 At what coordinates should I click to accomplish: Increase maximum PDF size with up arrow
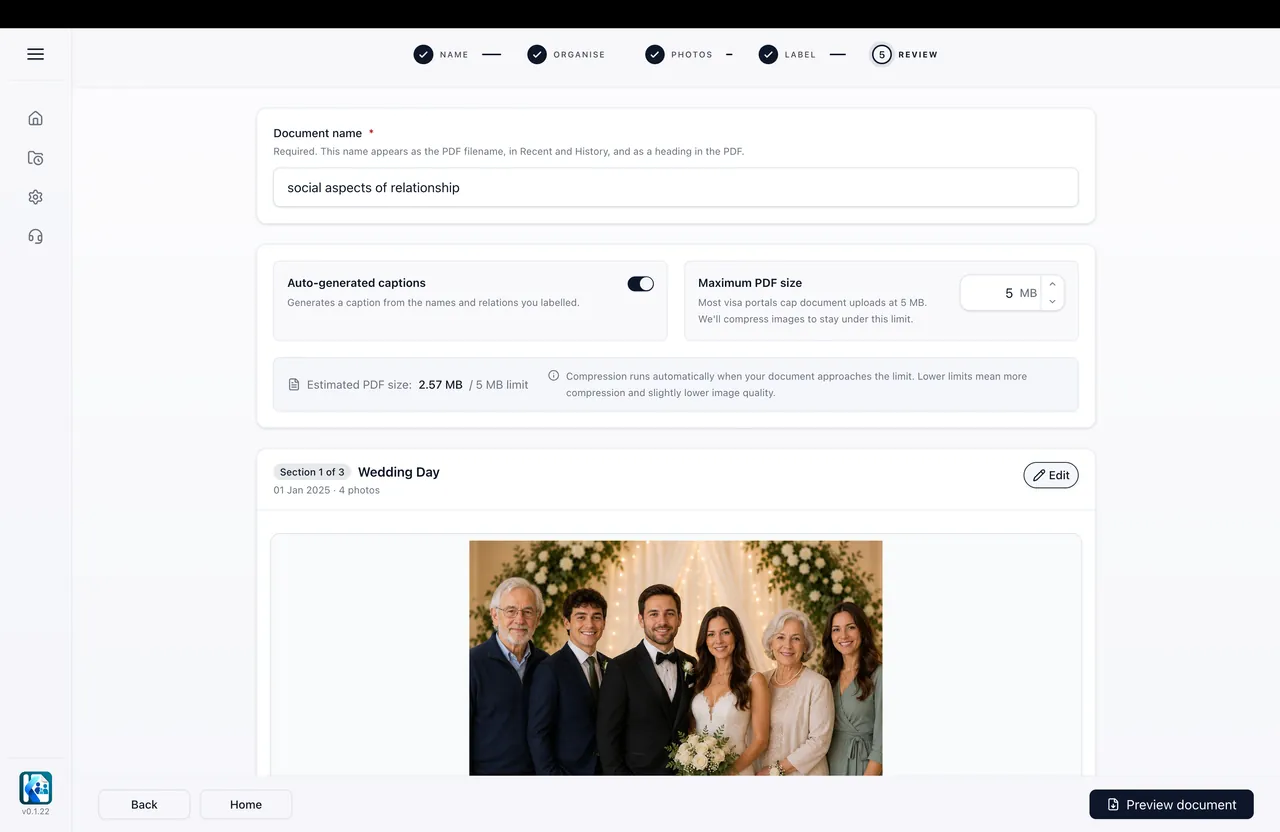tap(1052, 284)
